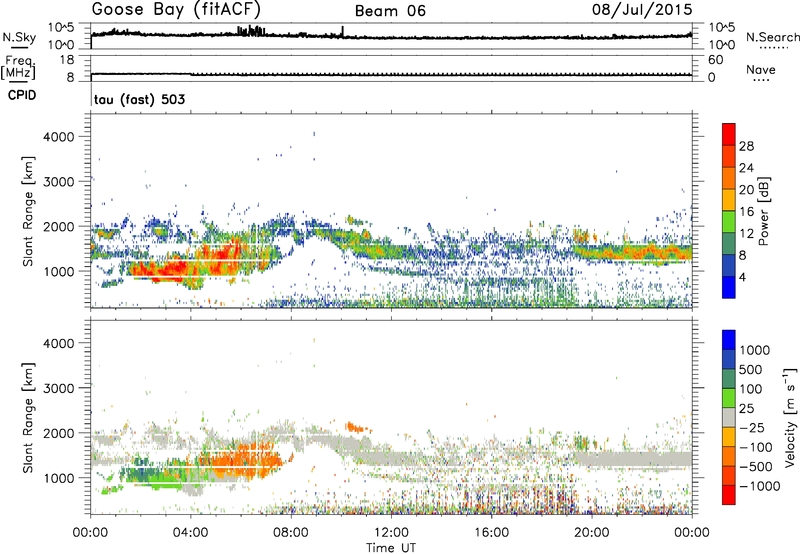Click the red segment of the power color bar
This screenshot has width=800, height=554.
coord(729,135)
